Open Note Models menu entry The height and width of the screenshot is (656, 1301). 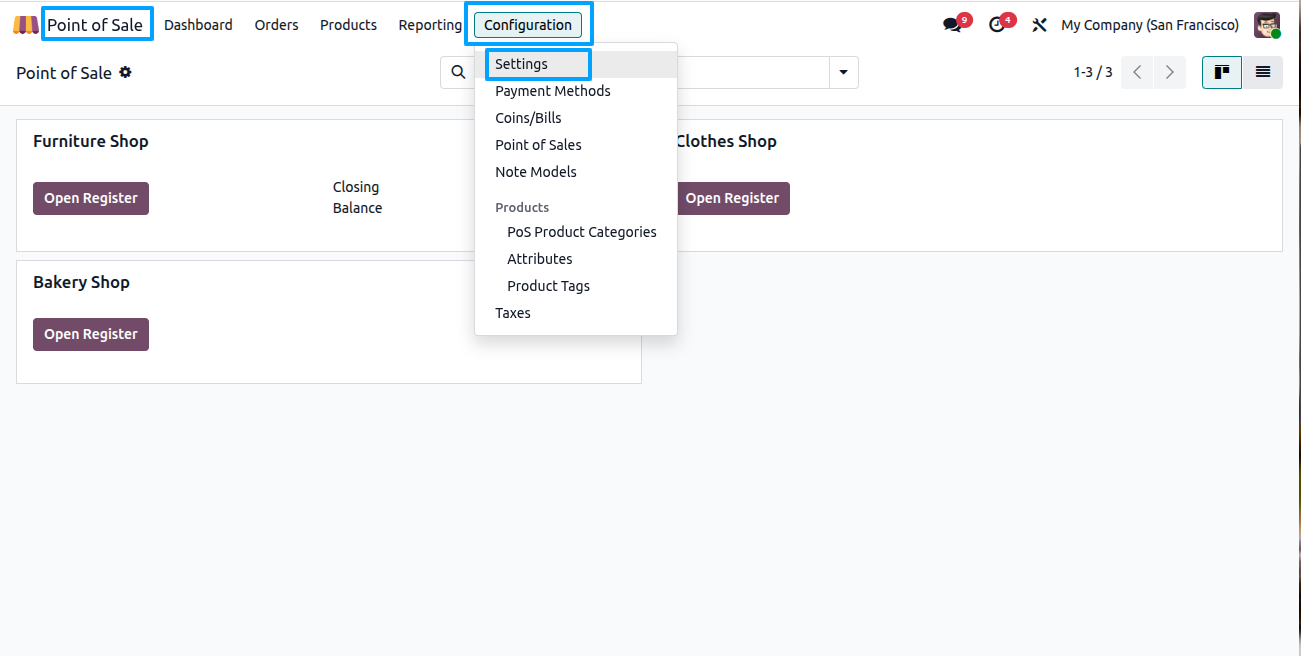576,172
